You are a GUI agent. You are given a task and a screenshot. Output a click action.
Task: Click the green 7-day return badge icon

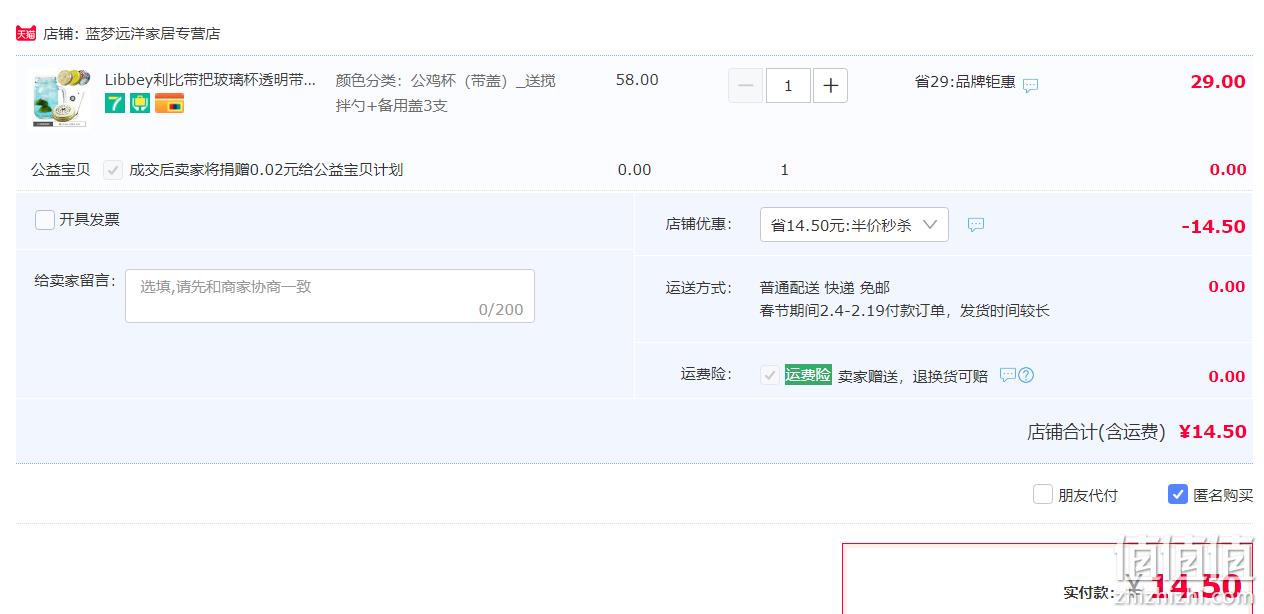click(115, 103)
